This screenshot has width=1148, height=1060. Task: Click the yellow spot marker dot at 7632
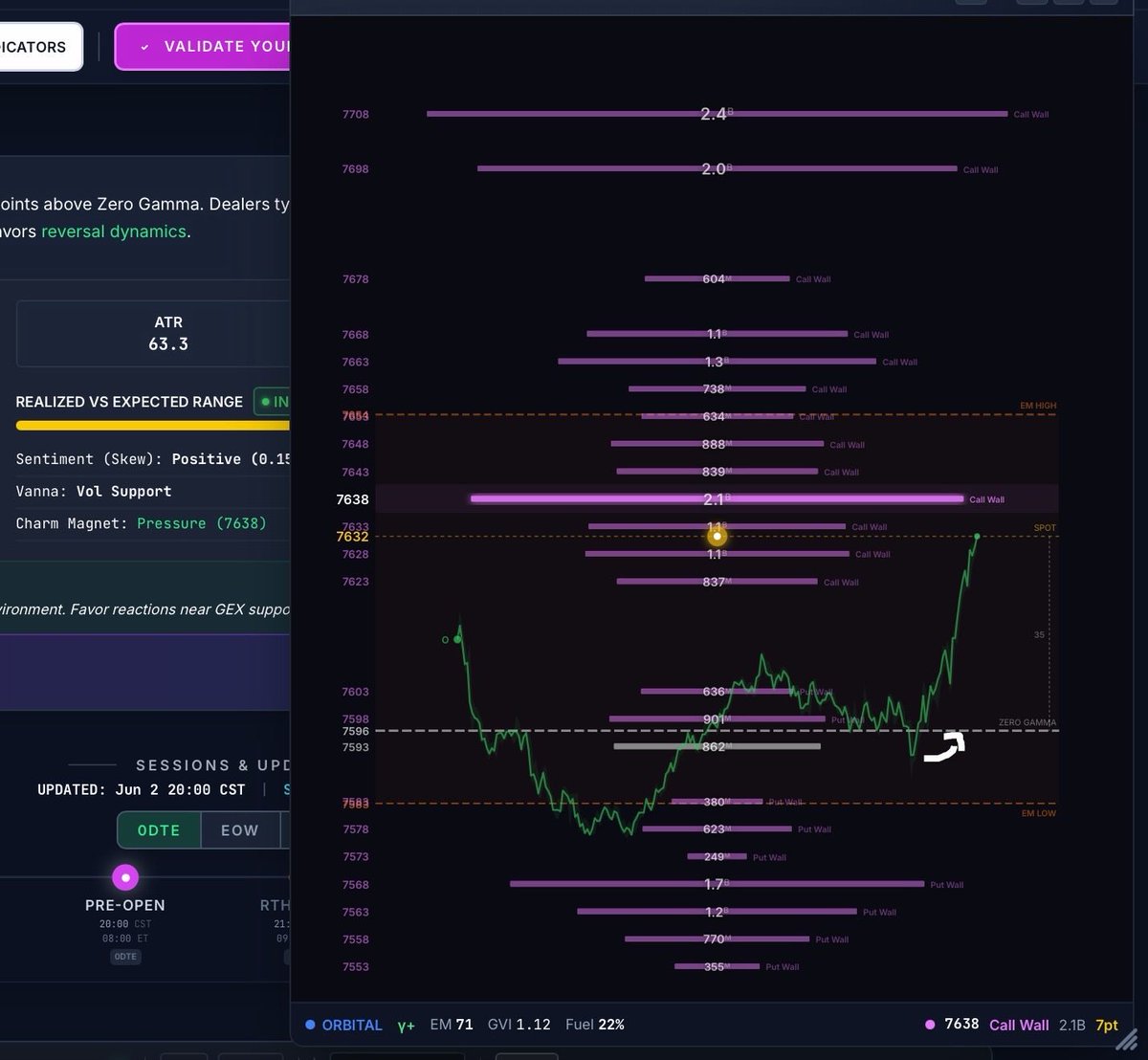[x=717, y=537]
